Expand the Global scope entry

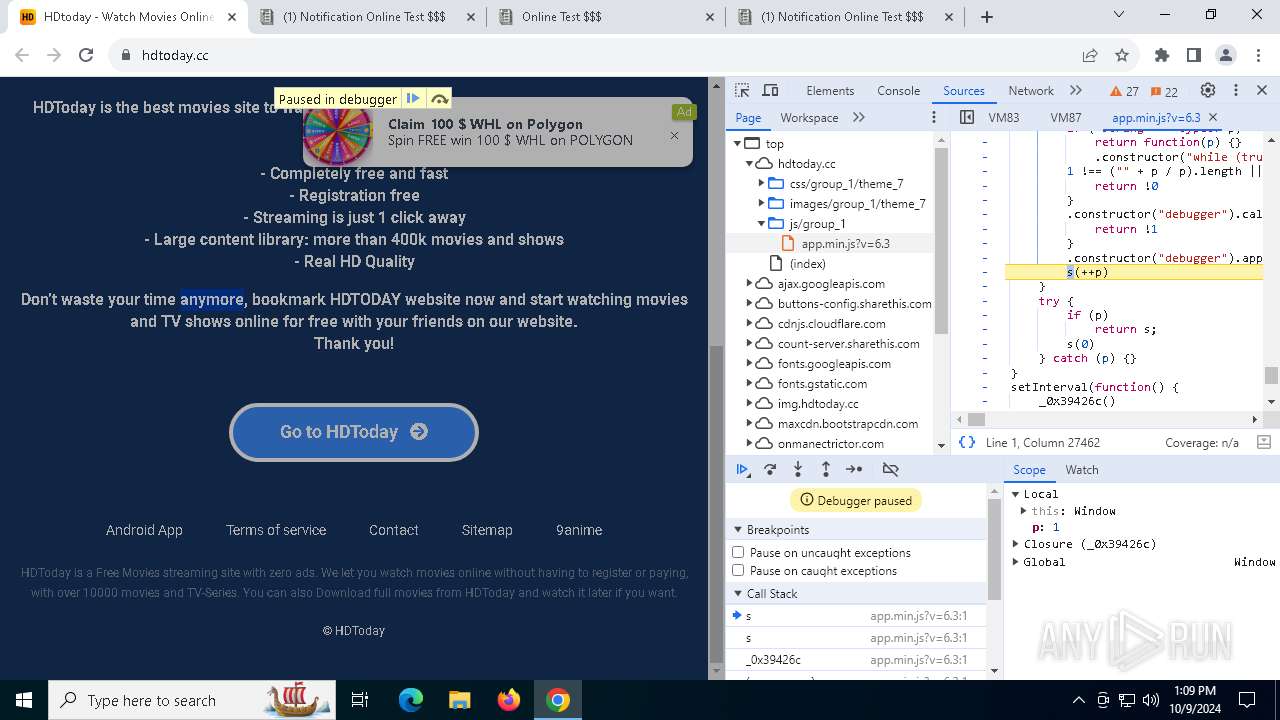[x=1015, y=562]
